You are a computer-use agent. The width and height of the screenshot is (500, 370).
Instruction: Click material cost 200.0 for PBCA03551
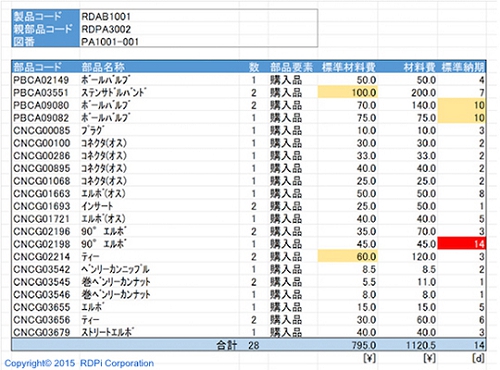point(423,93)
